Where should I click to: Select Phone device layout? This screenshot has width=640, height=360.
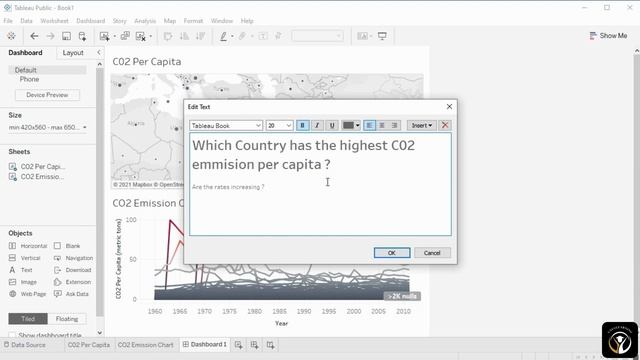tap(29, 79)
